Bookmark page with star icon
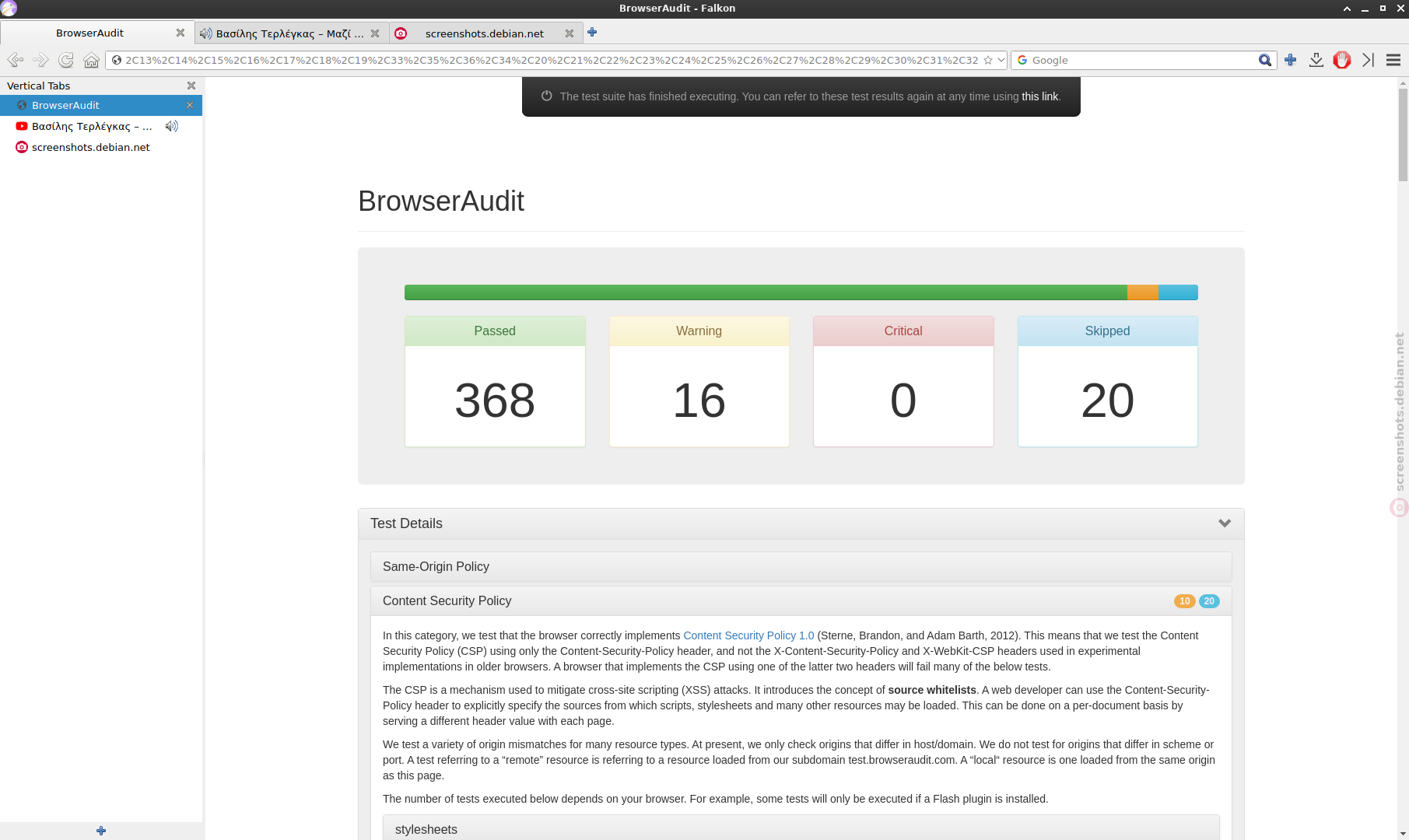Viewport: 1409px width, 840px height. point(988,60)
